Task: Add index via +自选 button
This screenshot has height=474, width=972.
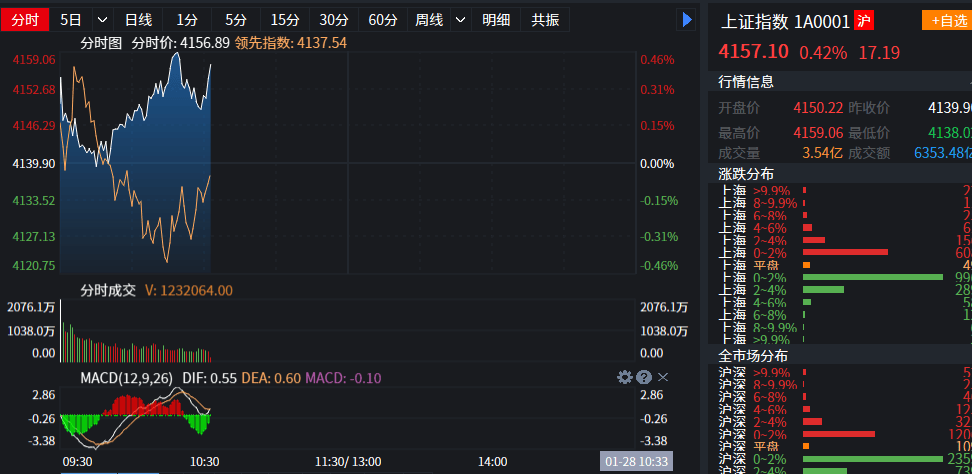Action: click(946, 21)
